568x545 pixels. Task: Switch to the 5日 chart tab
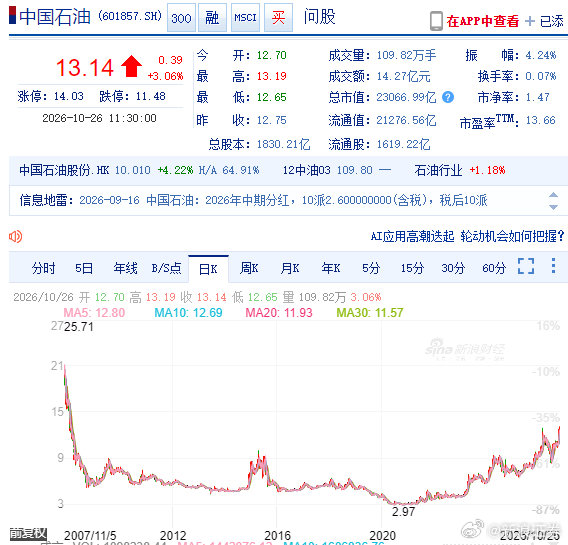pyautogui.click(x=84, y=268)
